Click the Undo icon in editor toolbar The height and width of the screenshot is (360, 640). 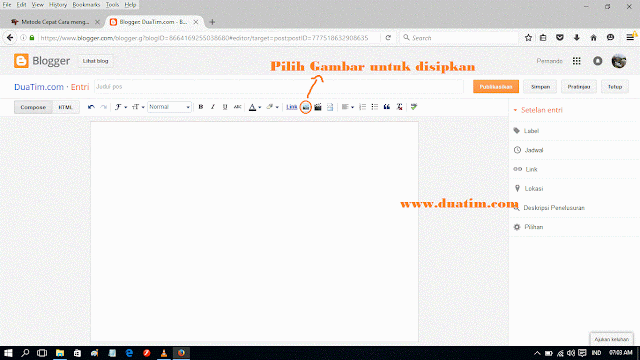[x=91, y=107]
